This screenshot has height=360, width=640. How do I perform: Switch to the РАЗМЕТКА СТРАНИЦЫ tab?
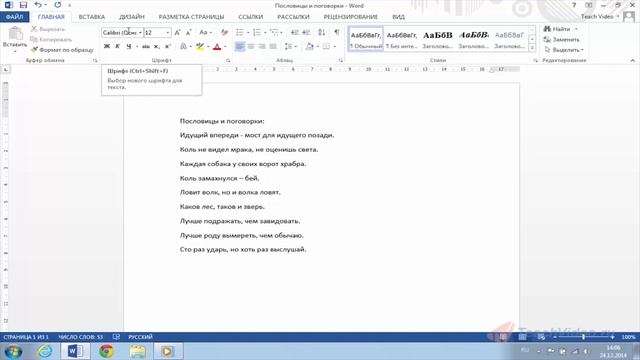[191, 17]
